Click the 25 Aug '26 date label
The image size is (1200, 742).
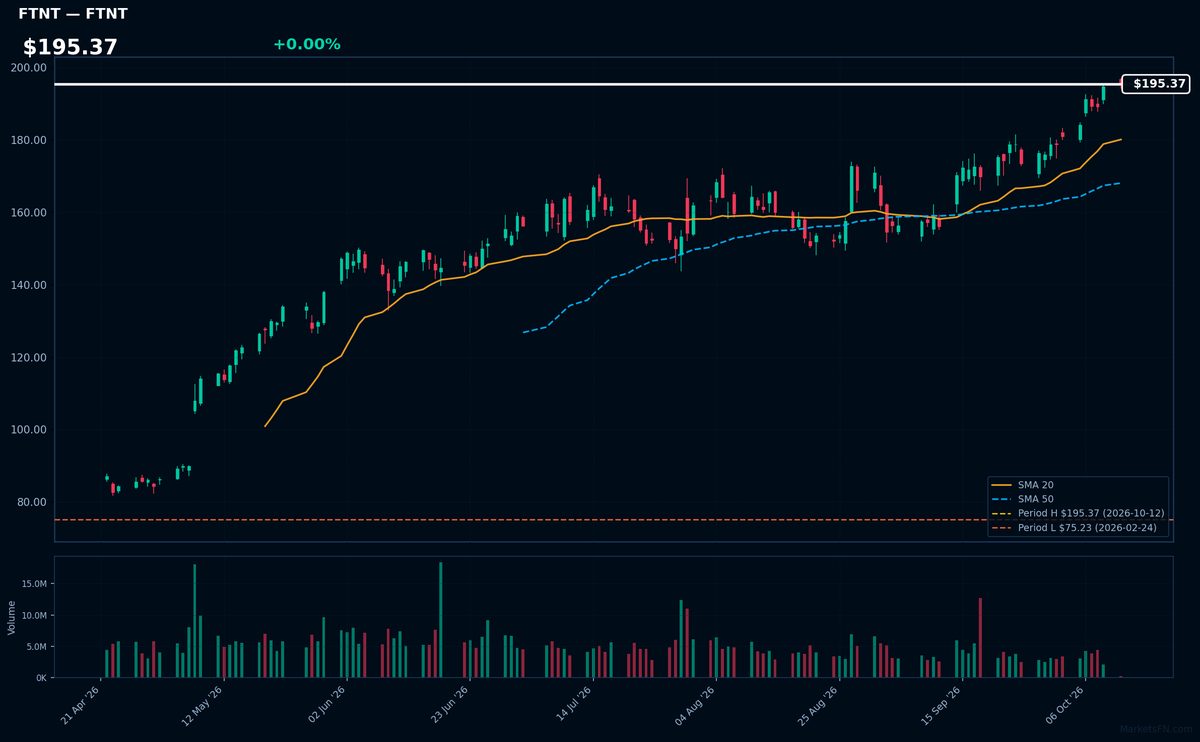pyautogui.click(x=819, y=706)
